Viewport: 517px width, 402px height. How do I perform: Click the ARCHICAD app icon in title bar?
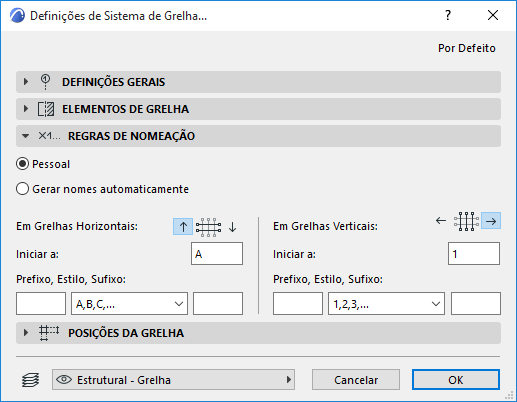(17, 16)
